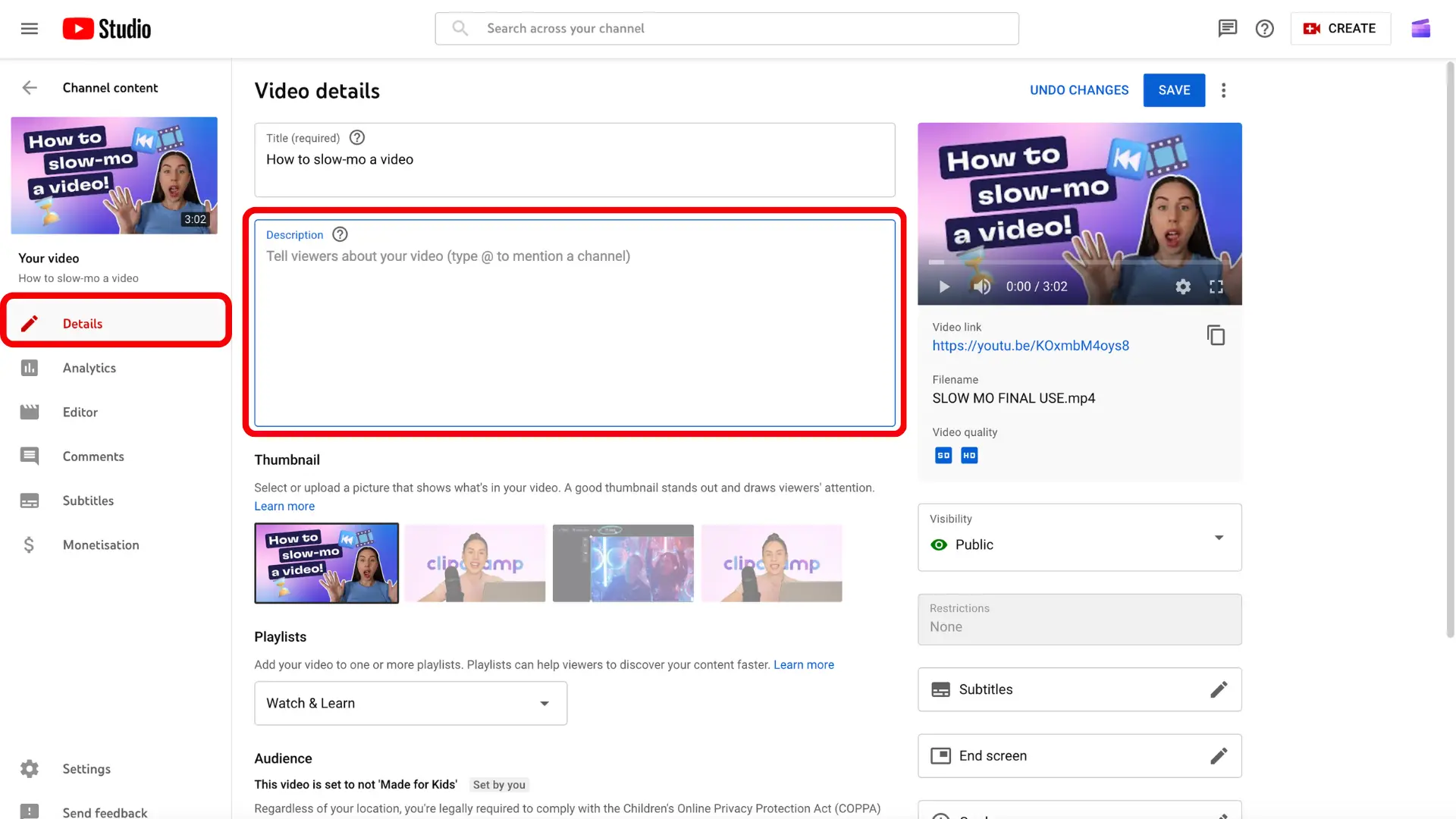Viewport: 1456px width, 819px height.
Task: Click the Monetisation sidebar icon
Action: point(29,544)
